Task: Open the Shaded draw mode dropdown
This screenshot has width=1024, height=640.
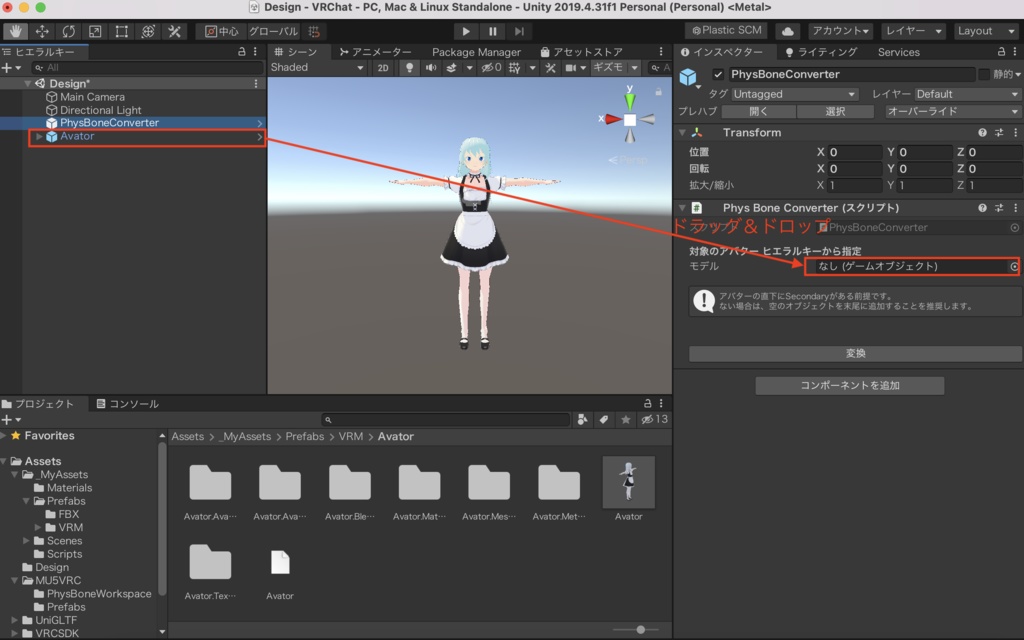Action: 315,66
